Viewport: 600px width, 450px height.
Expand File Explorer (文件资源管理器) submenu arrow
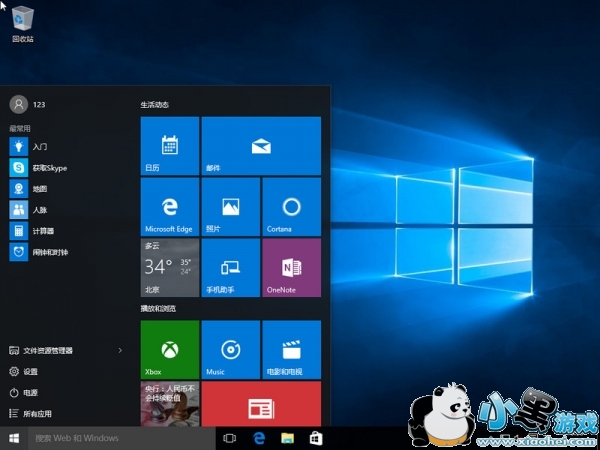click(x=120, y=351)
